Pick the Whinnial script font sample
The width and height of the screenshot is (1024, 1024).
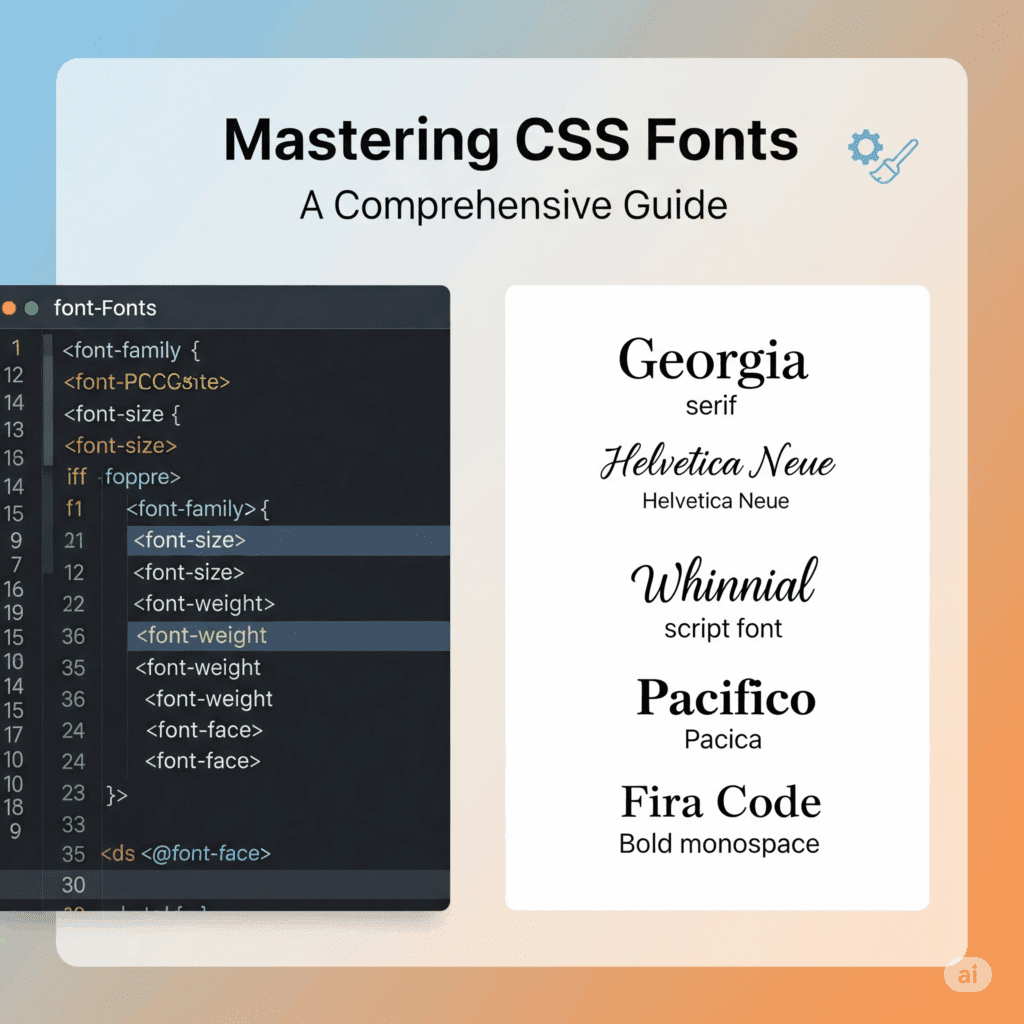point(723,583)
